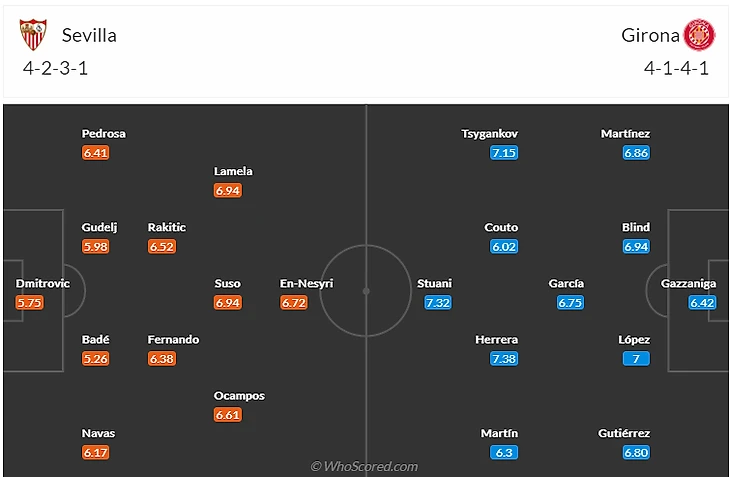Click Ocampos player name

(239, 396)
